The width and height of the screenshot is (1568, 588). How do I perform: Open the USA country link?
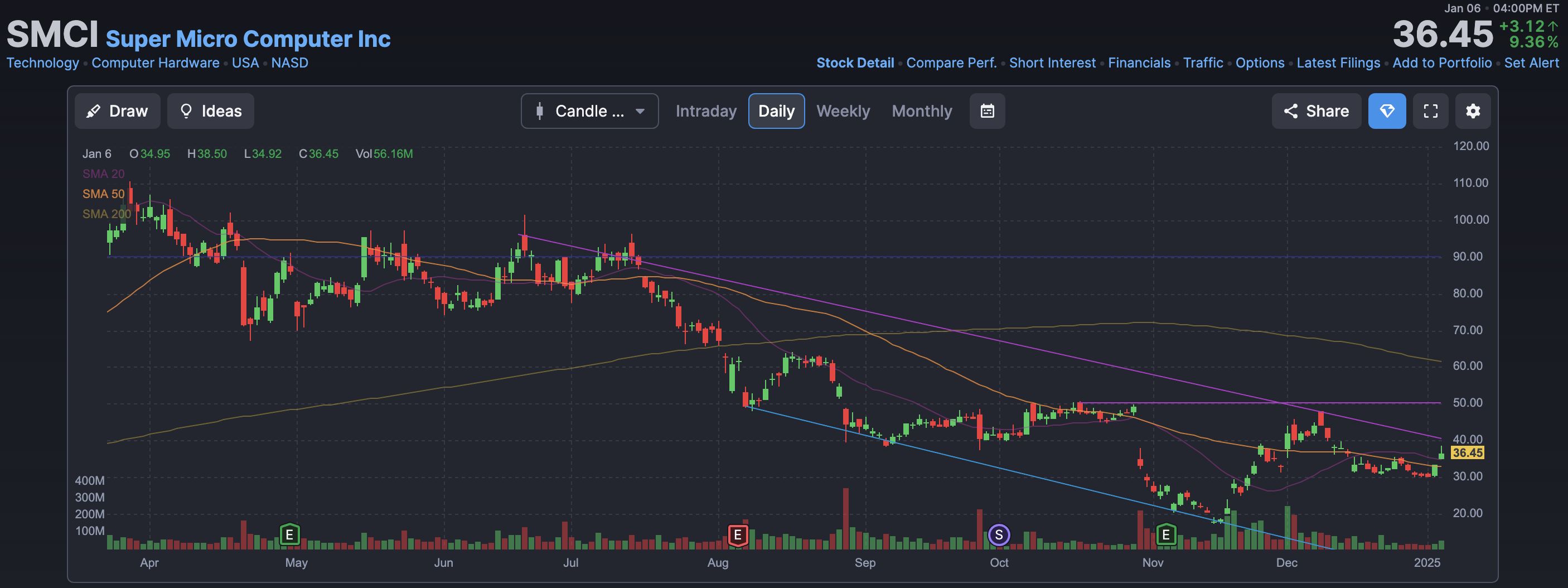click(245, 62)
